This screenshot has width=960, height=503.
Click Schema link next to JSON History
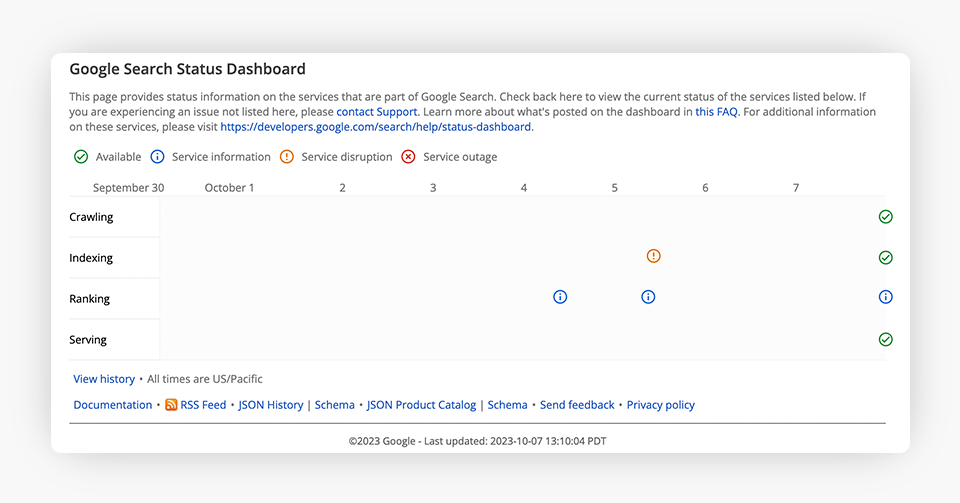click(334, 405)
